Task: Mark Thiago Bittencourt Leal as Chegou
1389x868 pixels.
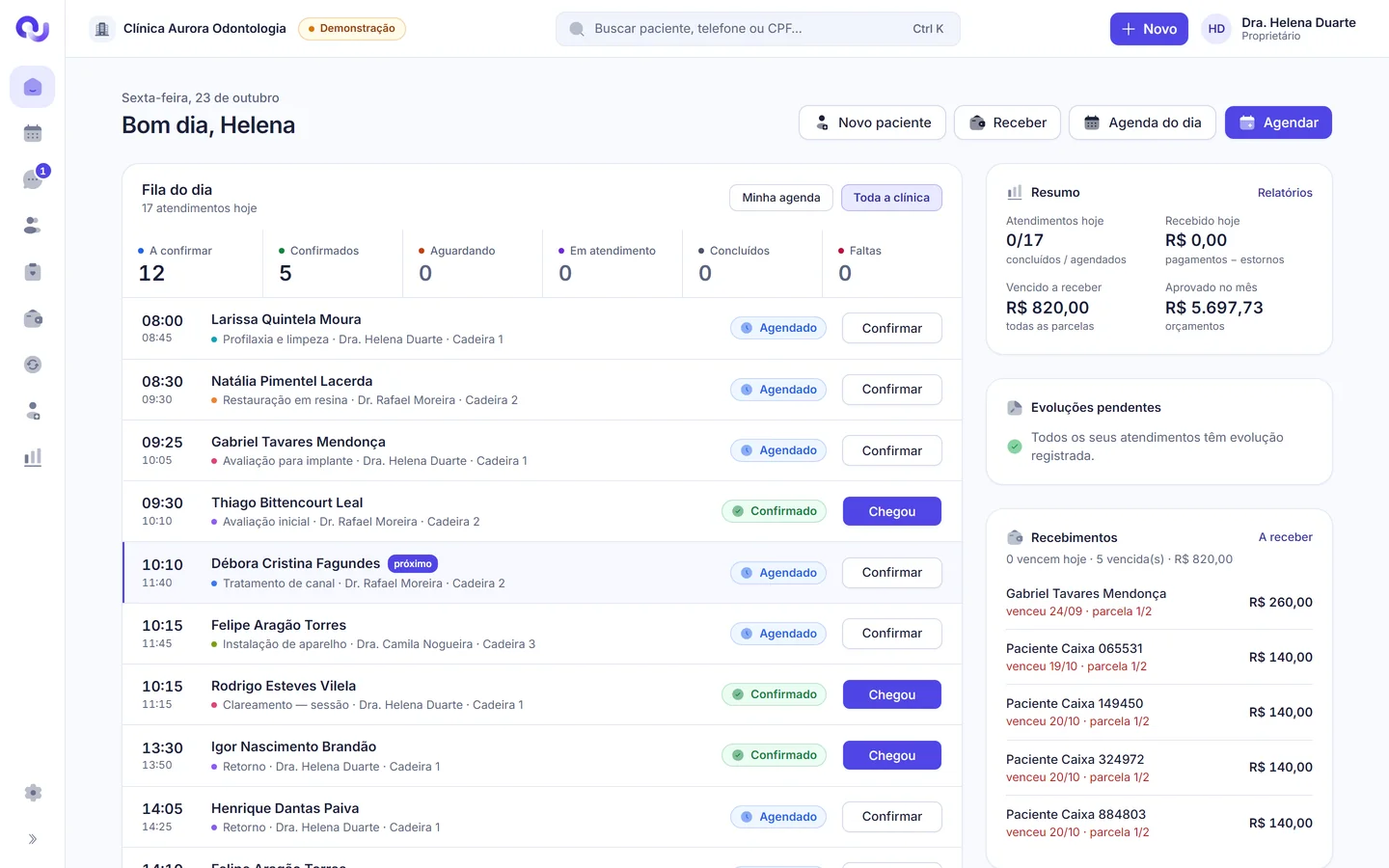Action: (x=892, y=511)
